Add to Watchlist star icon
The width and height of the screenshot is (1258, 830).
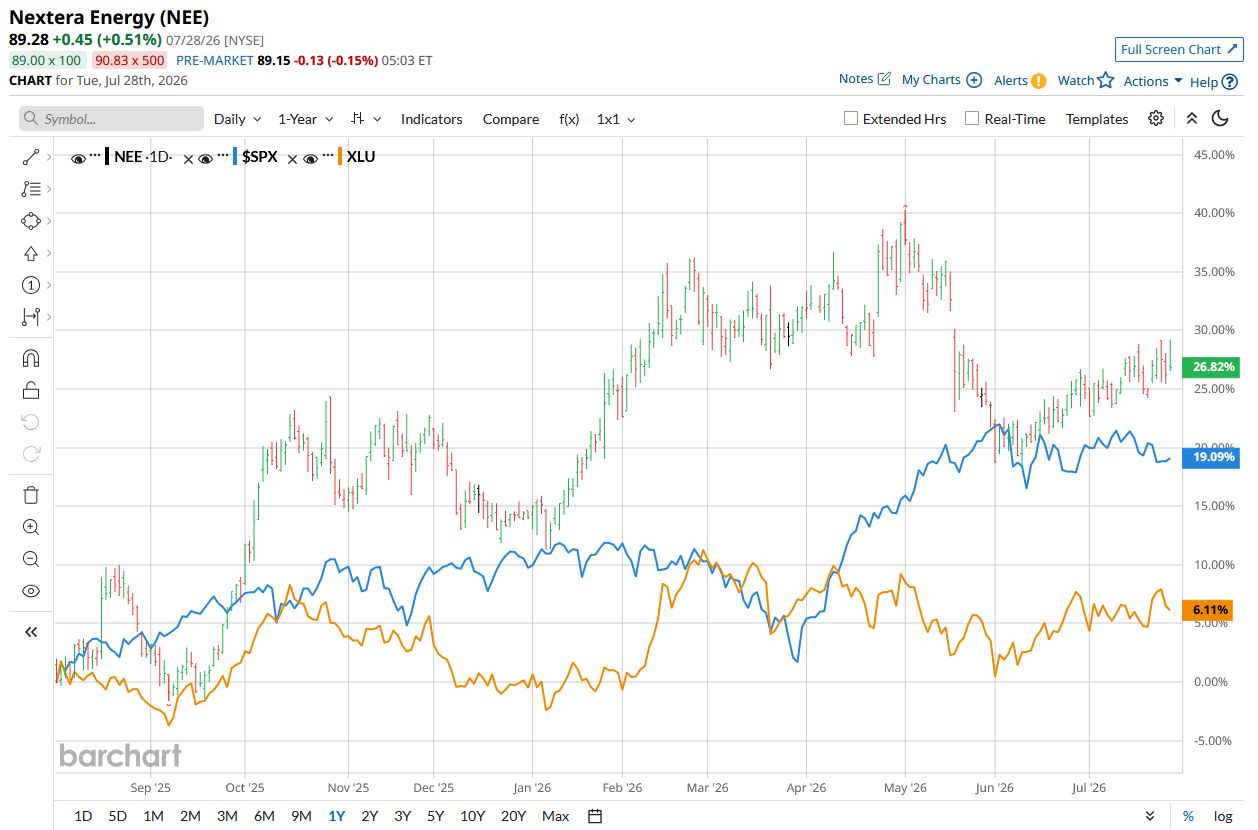pyautogui.click(x=1105, y=80)
